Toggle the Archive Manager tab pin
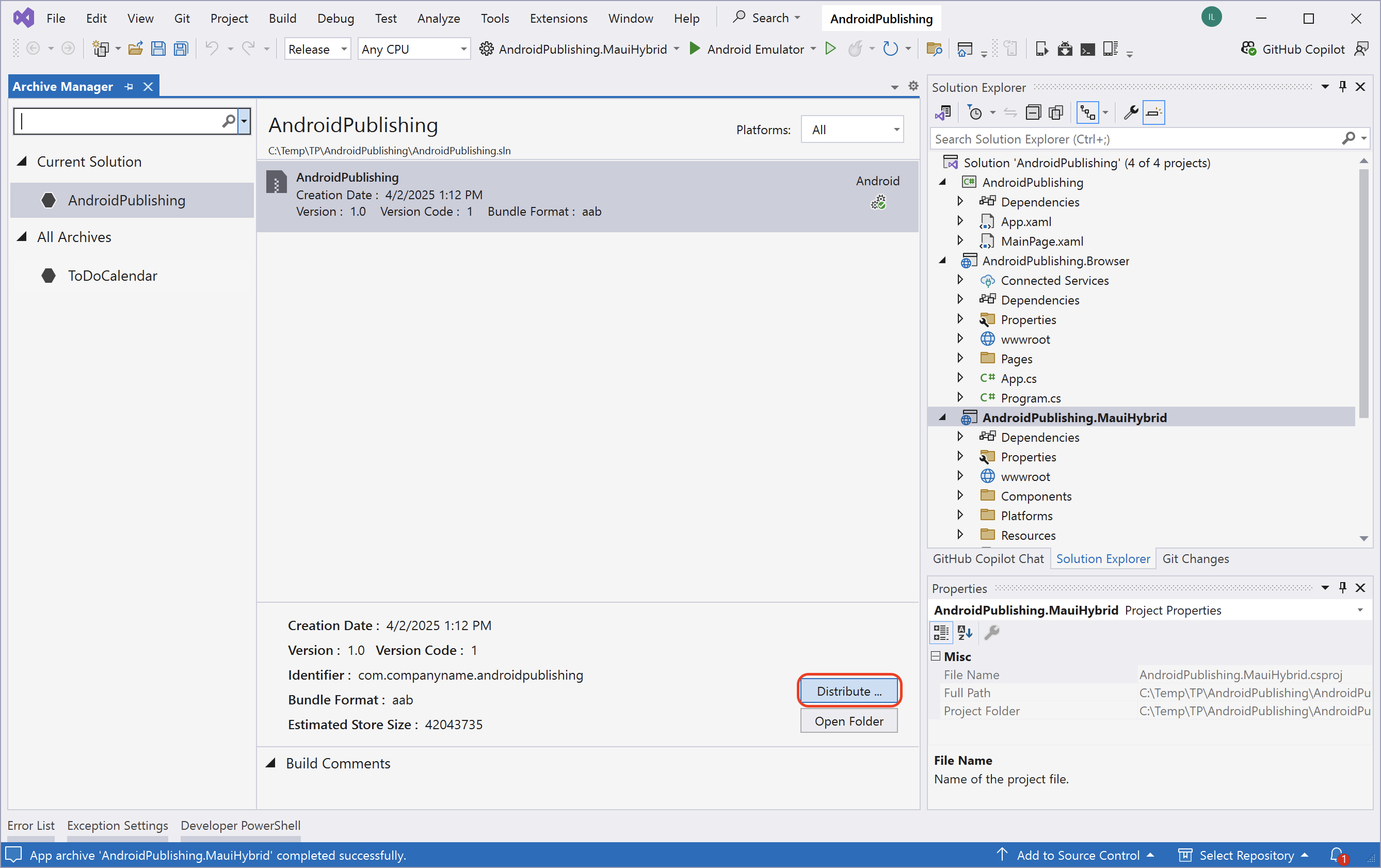The height and width of the screenshot is (868, 1381). coord(129,87)
